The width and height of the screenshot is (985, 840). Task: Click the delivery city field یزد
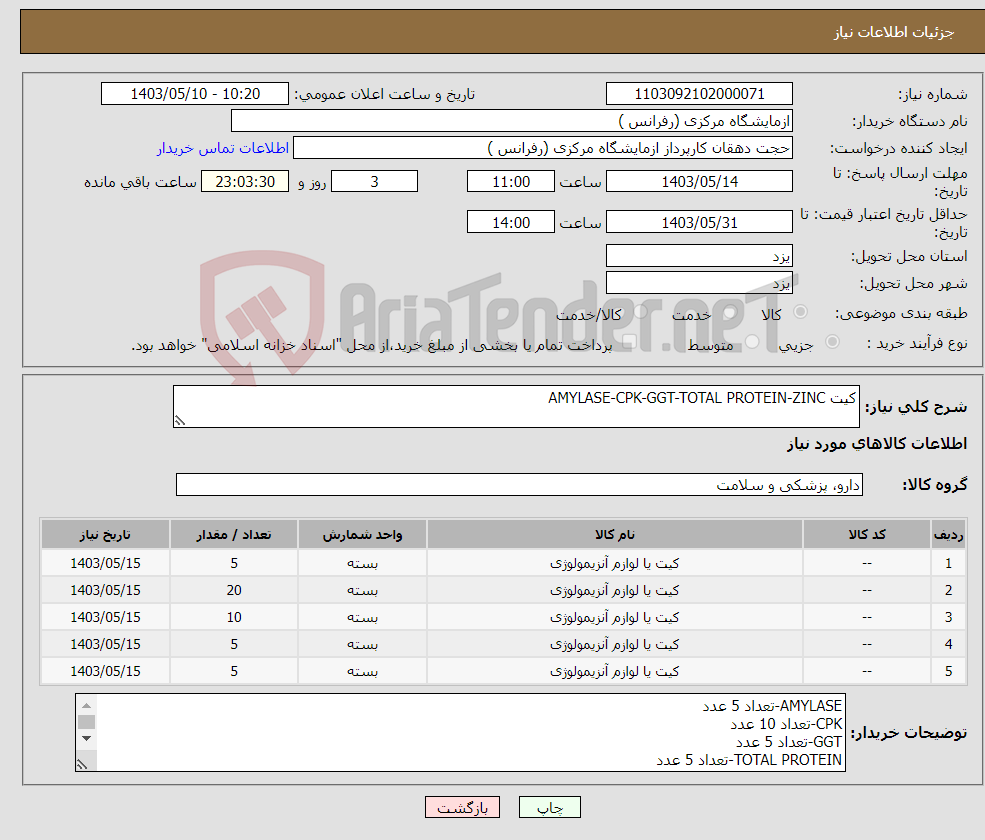699,283
